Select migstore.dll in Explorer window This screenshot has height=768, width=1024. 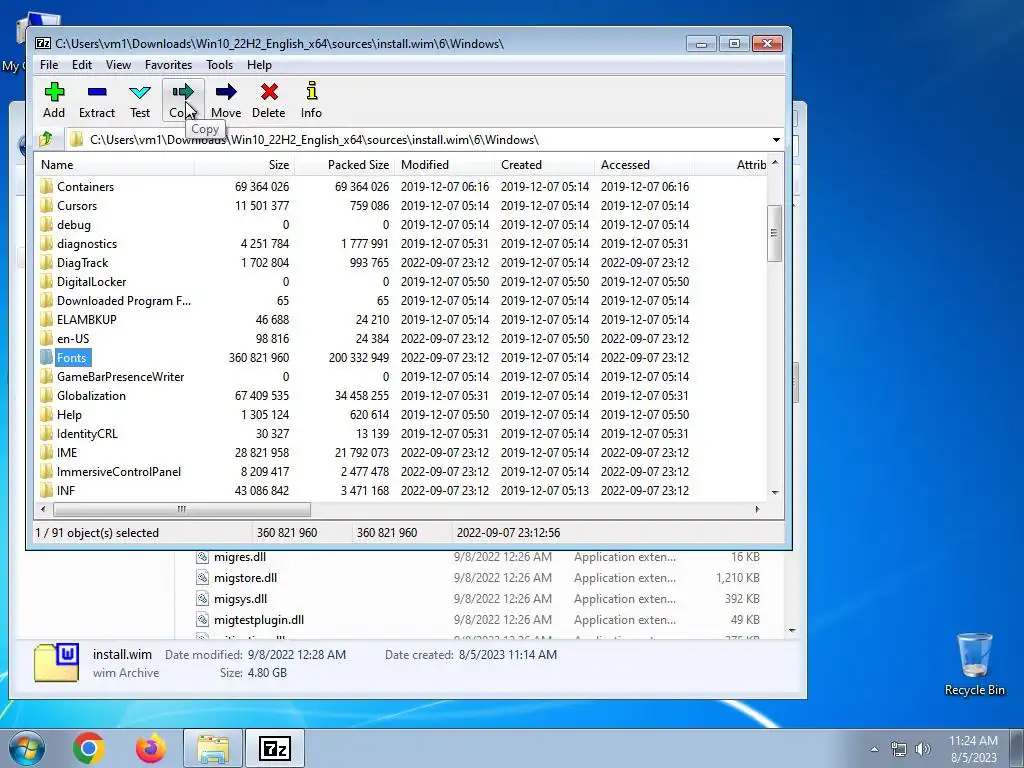click(x=245, y=577)
